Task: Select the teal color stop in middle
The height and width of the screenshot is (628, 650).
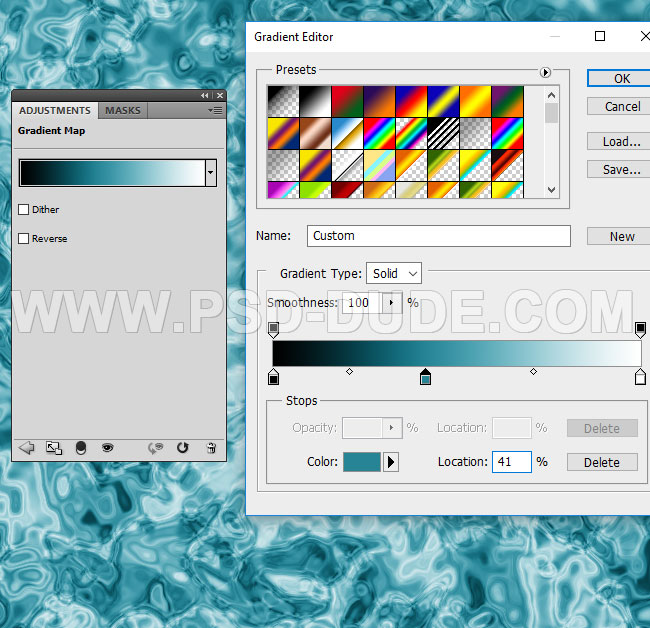Action: pyautogui.click(x=425, y=377)
